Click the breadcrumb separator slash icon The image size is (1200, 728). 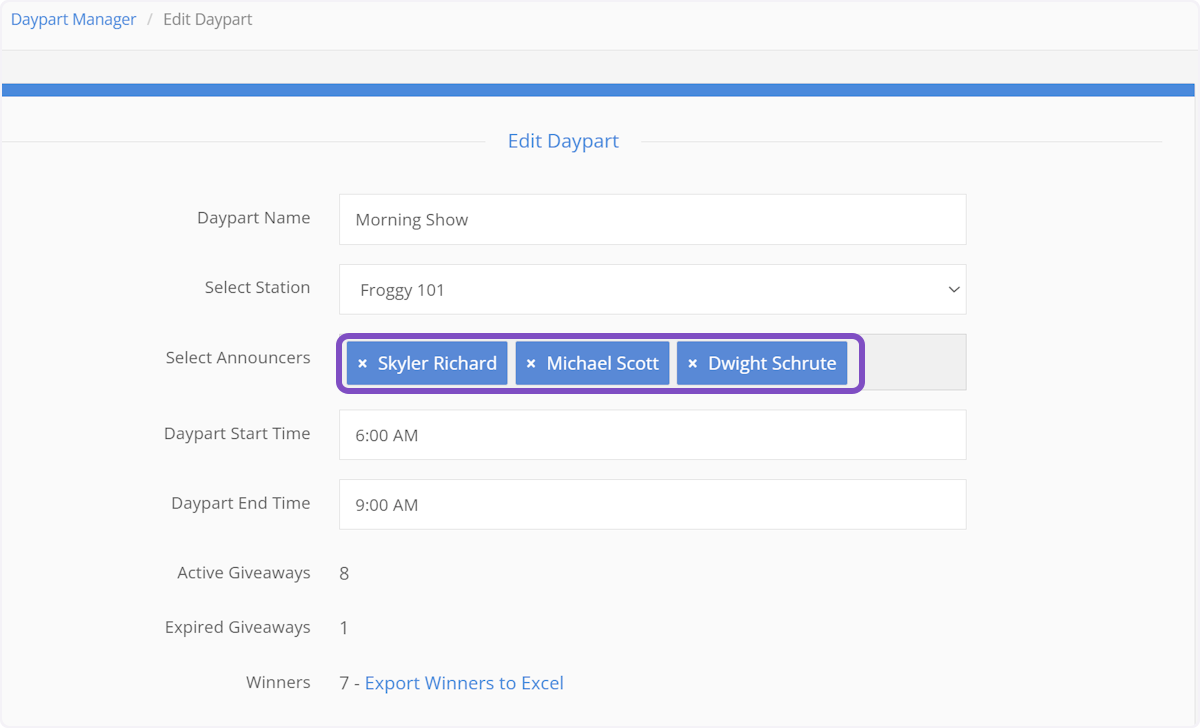148,18
